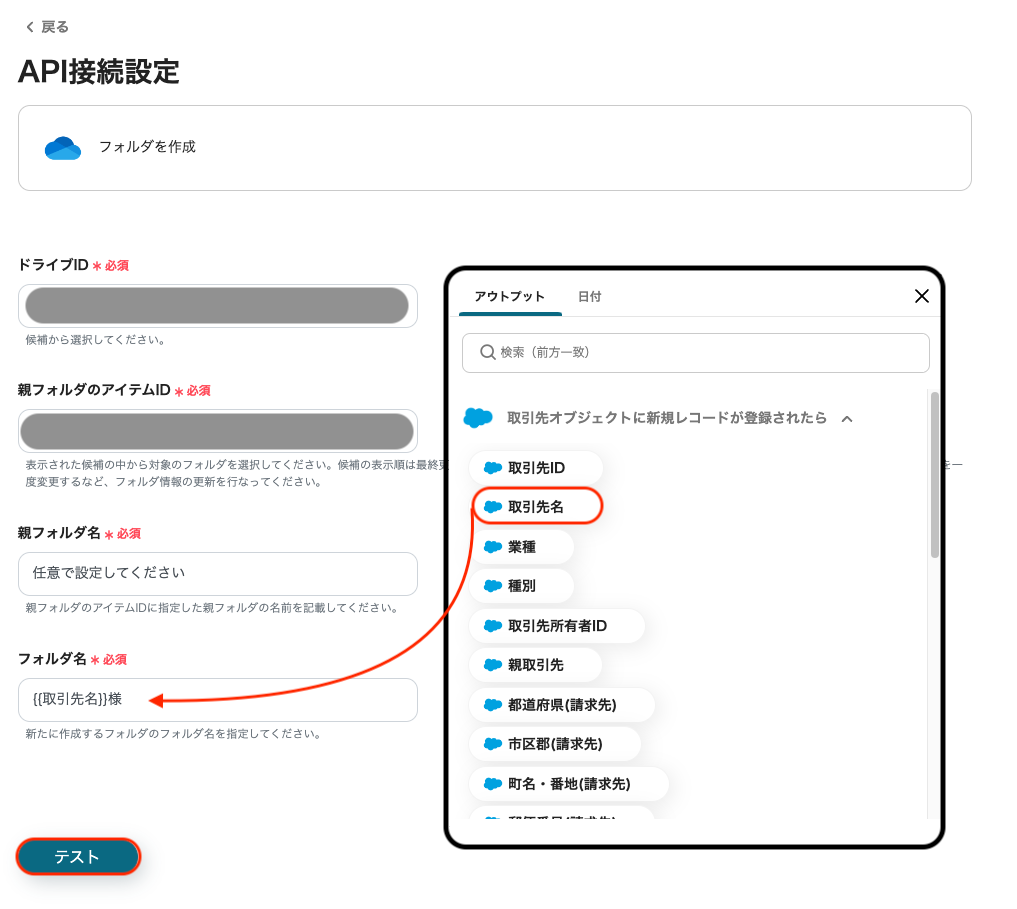Click the 候補から選択してください hint text

(95, 340)
